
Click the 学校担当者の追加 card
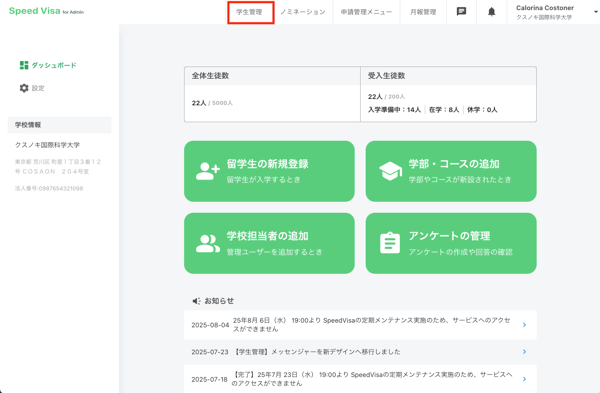coord(269,243)
